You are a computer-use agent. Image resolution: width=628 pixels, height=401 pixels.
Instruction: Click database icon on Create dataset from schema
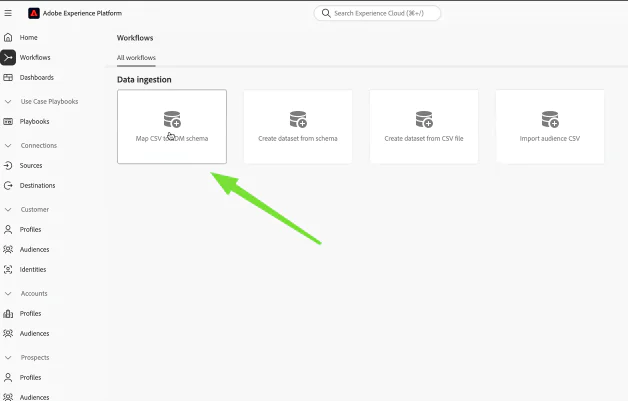click(x=298, y=119)
